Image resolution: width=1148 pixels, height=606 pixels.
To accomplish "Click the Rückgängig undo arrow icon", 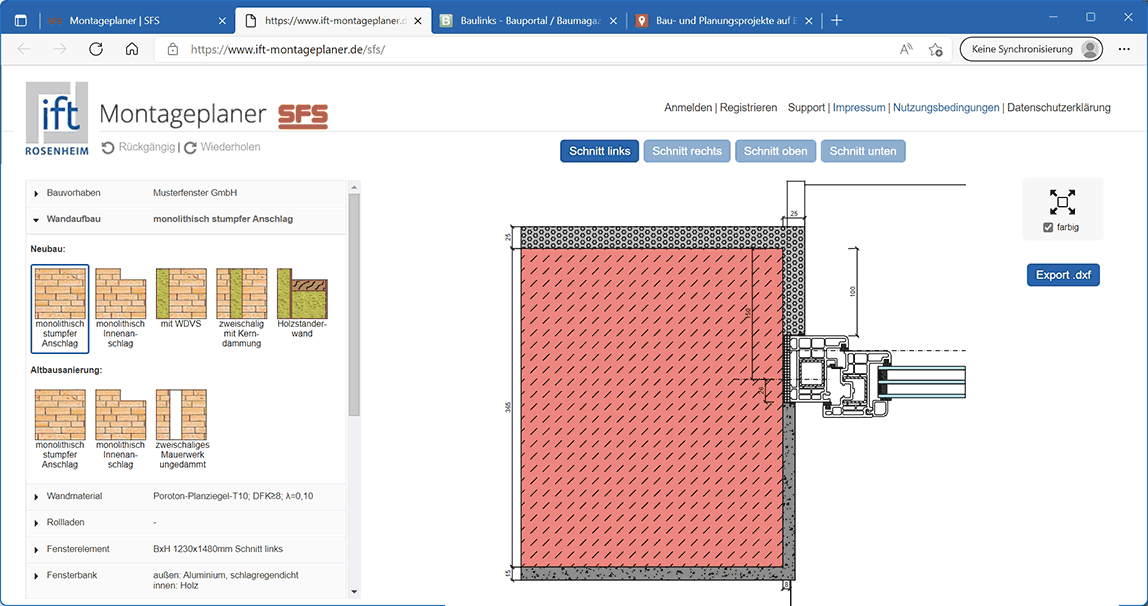I will point(108,147).
